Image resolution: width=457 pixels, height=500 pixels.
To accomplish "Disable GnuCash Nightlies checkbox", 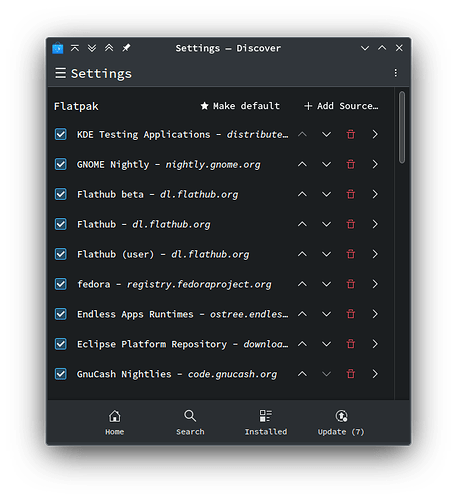I will 61,374.
